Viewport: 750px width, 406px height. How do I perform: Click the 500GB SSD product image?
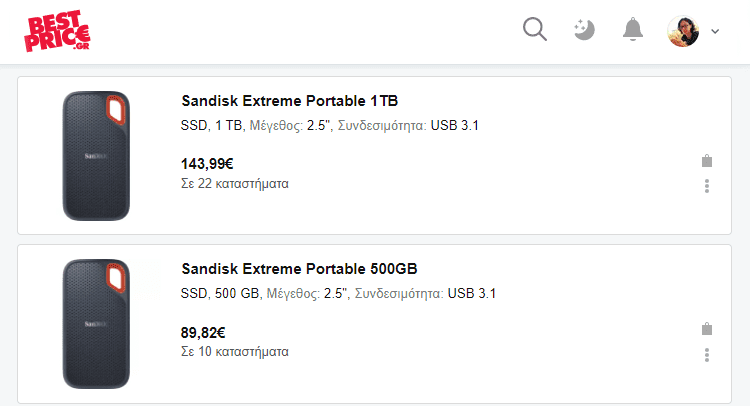96,324
